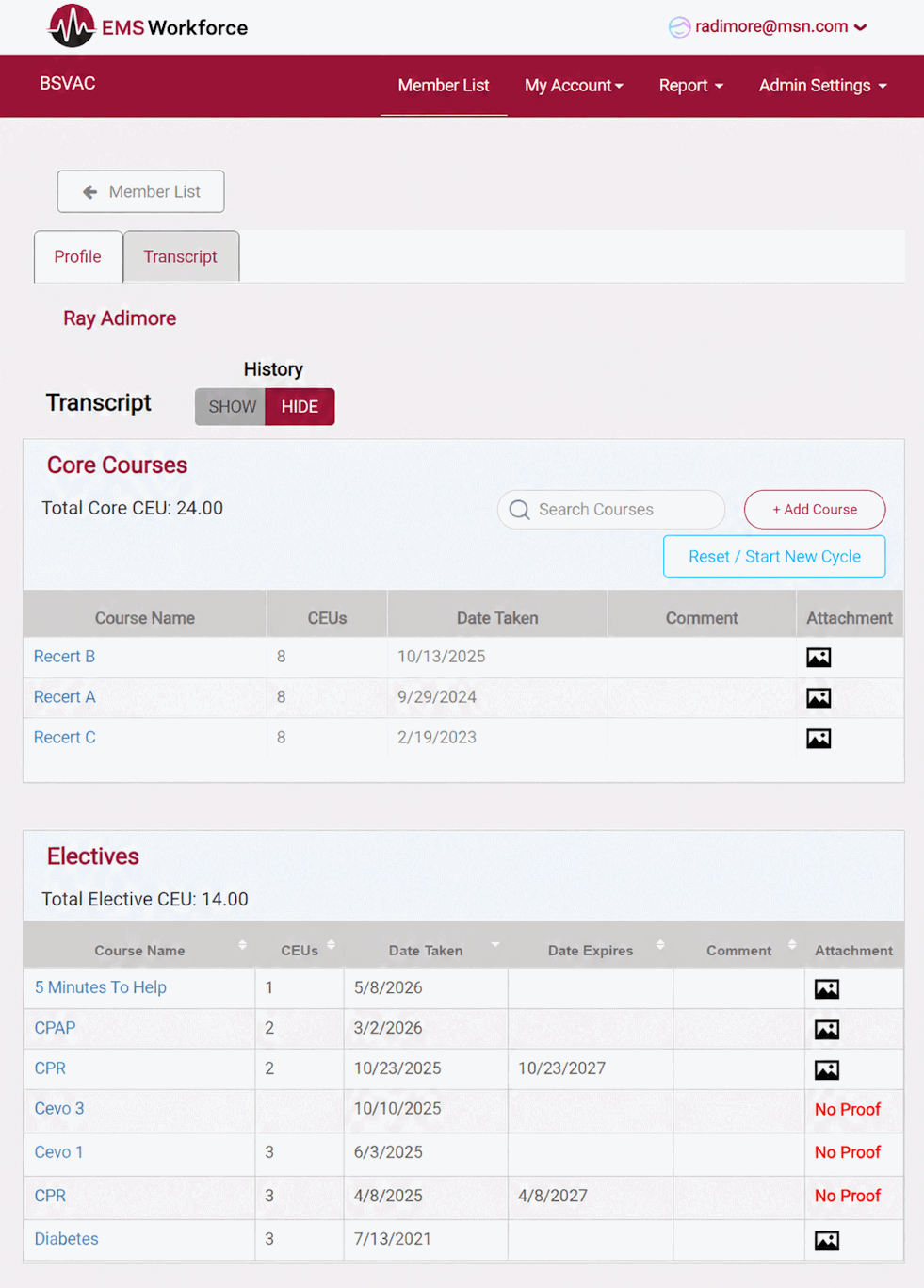View attachment for CPAP course
This screenshot has width=924, height=1288.
click(x=827, y=1030)
